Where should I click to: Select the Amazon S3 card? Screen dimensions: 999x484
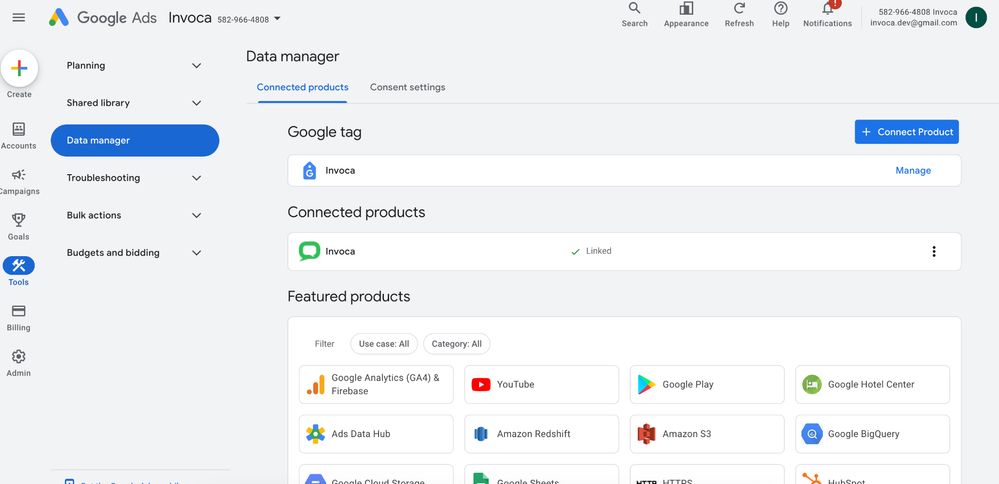[707, 434]
